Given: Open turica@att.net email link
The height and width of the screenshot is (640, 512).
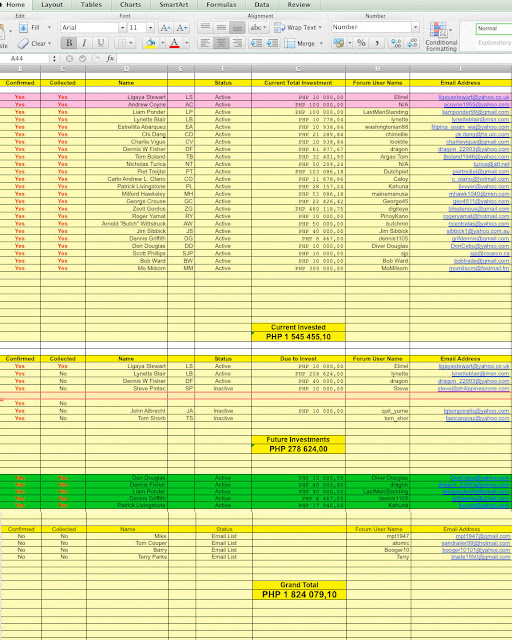Looking at the screenshot, I should click(491, 164).
